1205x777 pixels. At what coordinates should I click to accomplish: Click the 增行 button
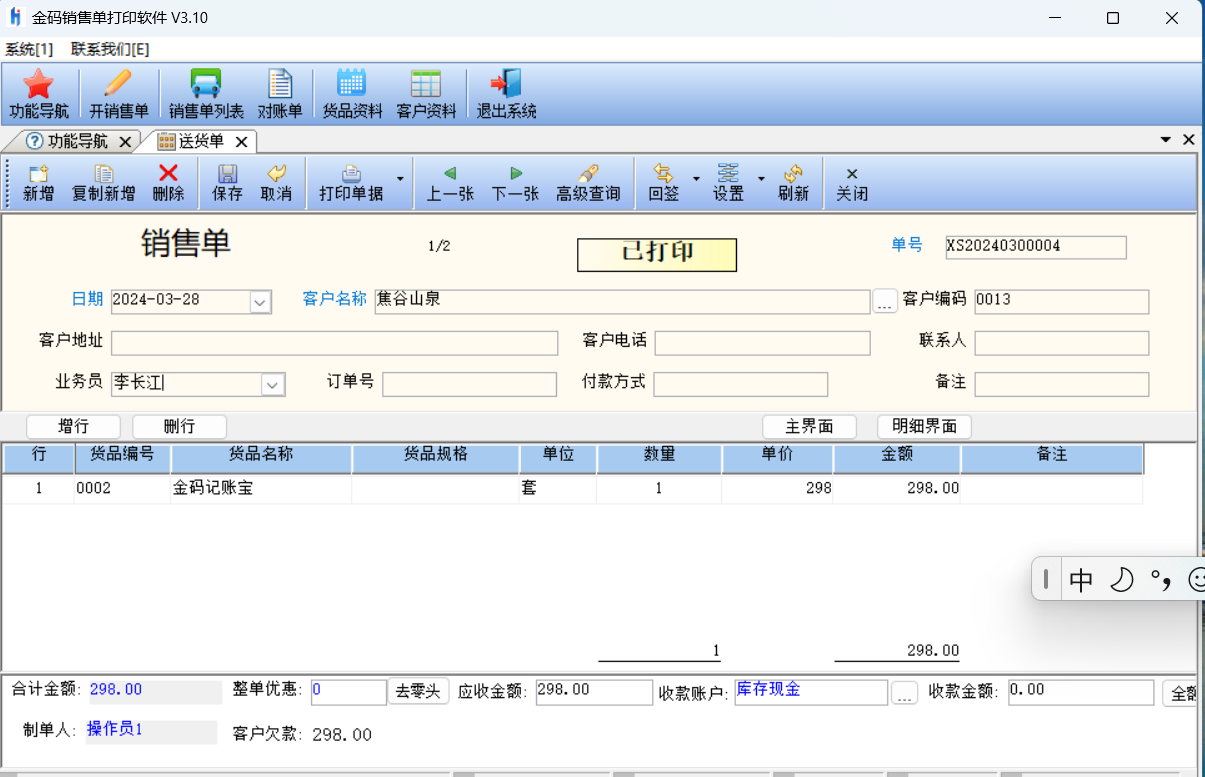[73, 426]
